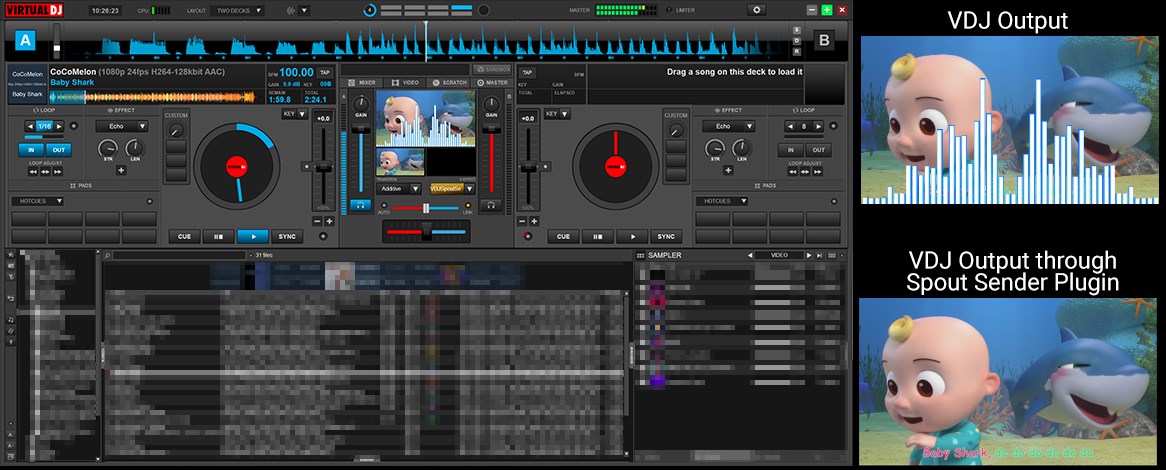Screen dimensions: 1166x470
Task: Open the Additive video transition dropdown
Action: 399,189
